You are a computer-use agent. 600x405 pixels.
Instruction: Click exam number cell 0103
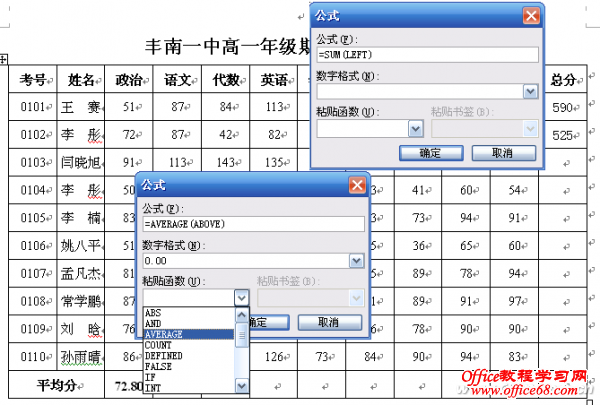(33, 162)
